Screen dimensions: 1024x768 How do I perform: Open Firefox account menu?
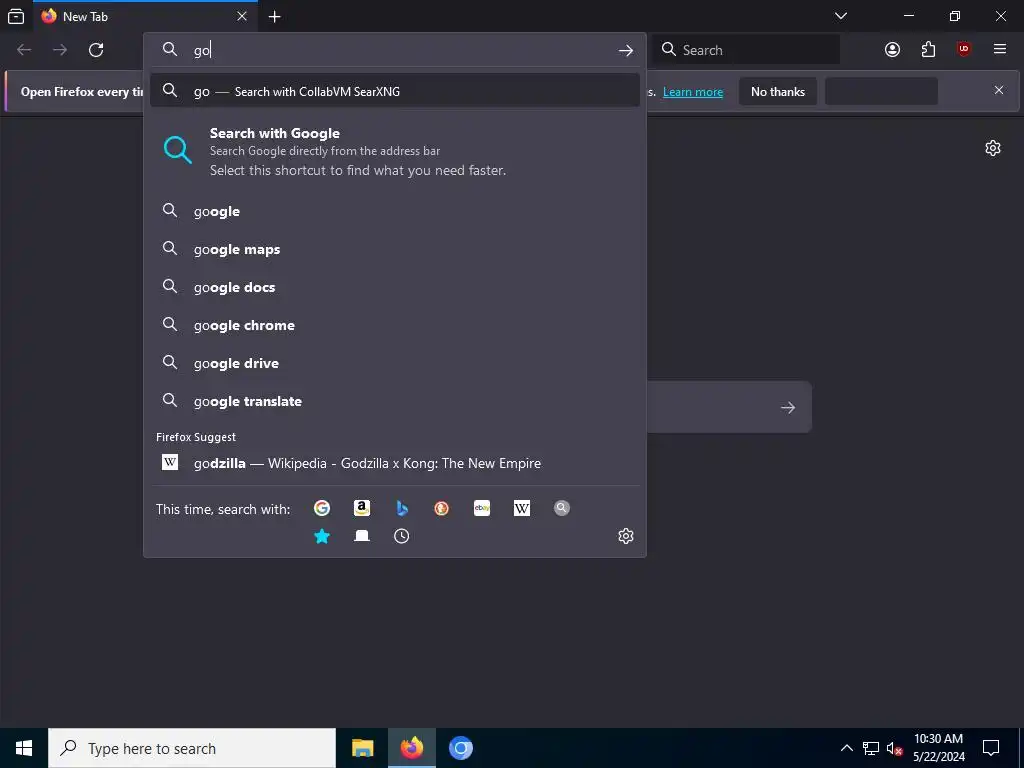point(892,50)
